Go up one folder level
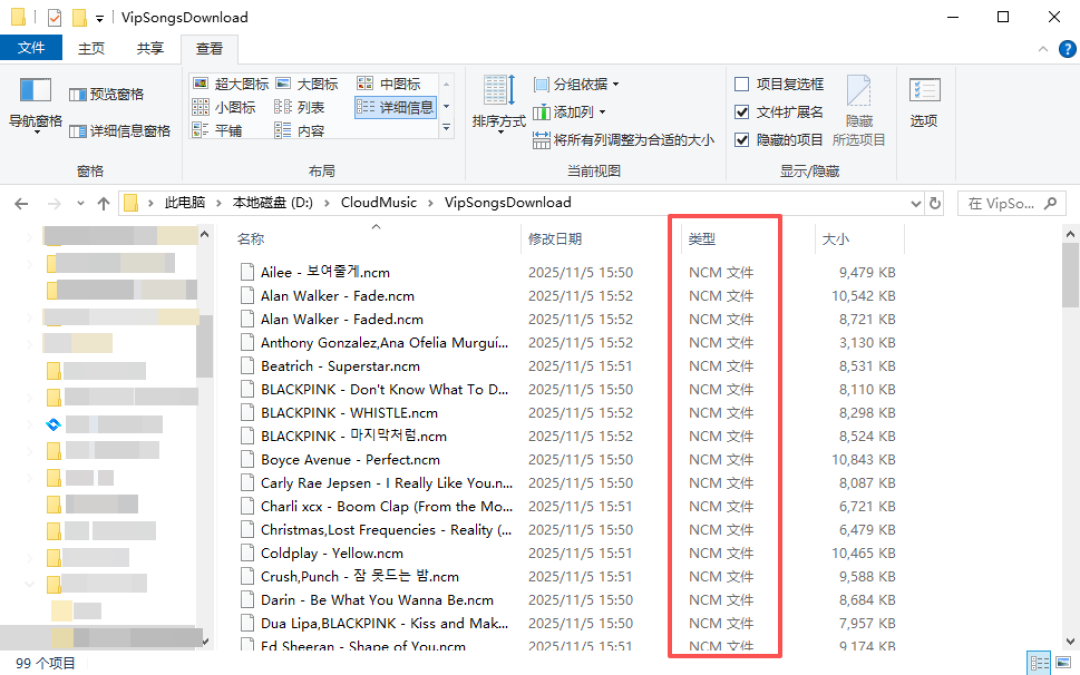The image size is (1080, 675). point(103,203)
